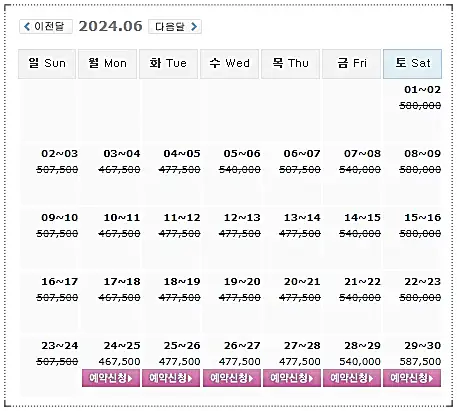Screen dimensions: 457x411
Task: Click the 2024.06 month title
Action: pyautogui.click(x=110, y=26)
